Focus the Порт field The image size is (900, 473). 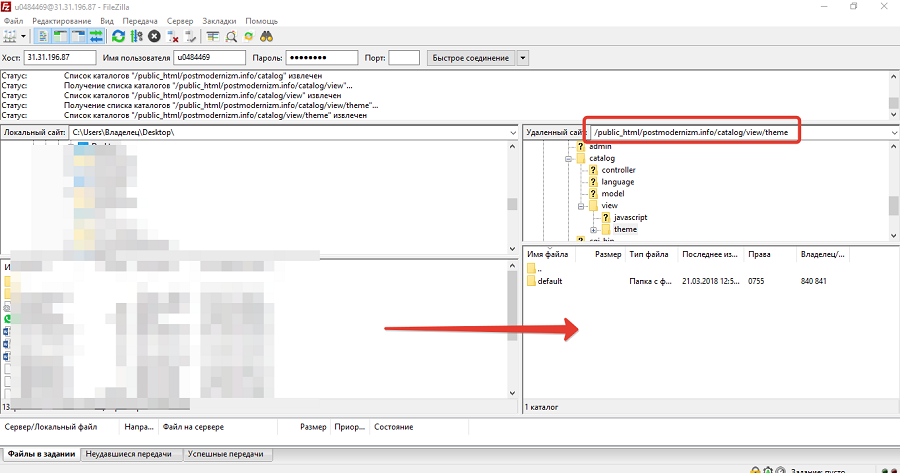pos(404,57)
